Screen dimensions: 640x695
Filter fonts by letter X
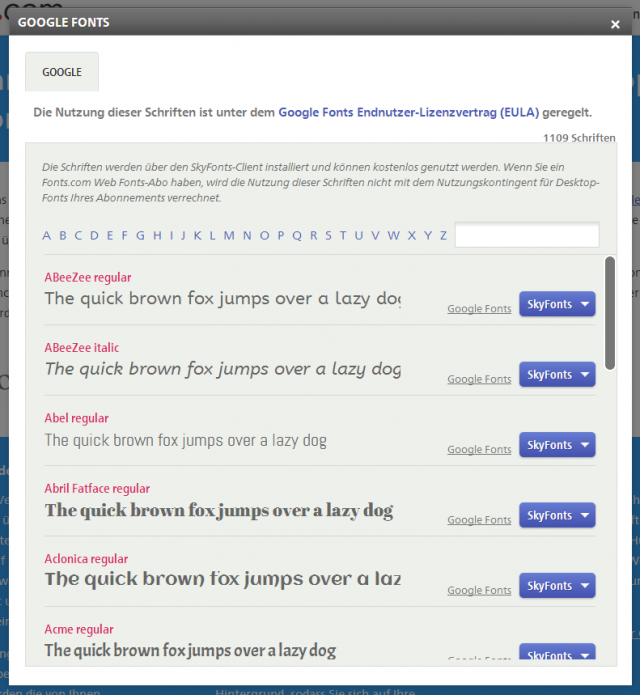[x=412, y=235]
